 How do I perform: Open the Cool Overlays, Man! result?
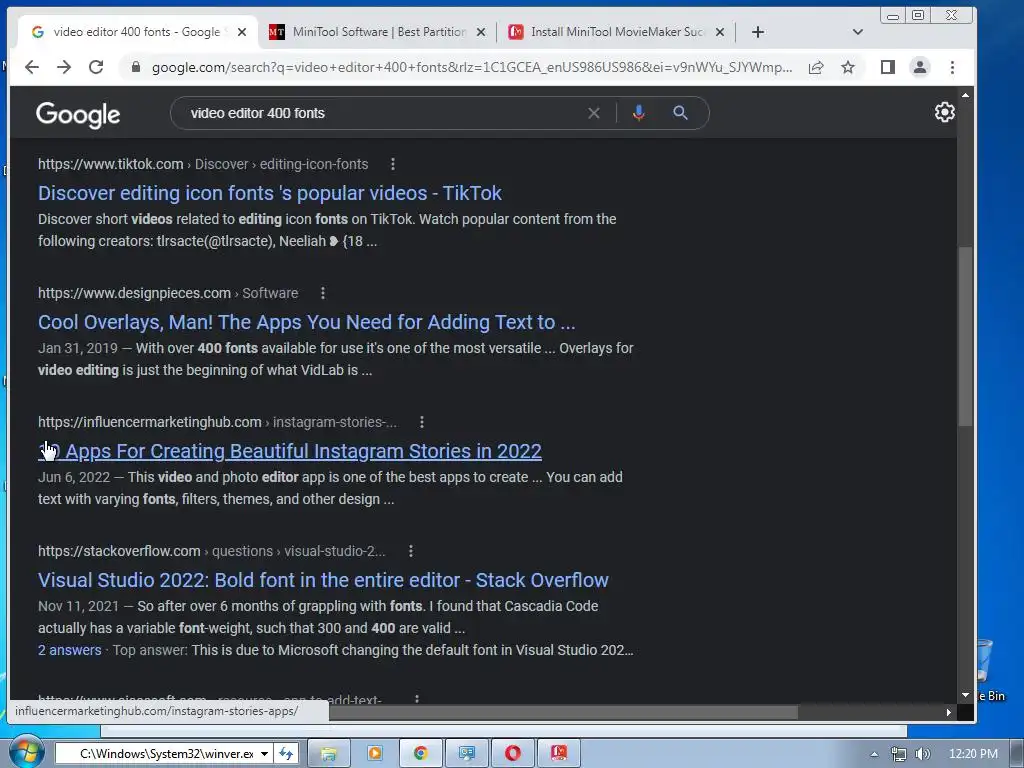[x=306, y=322]
